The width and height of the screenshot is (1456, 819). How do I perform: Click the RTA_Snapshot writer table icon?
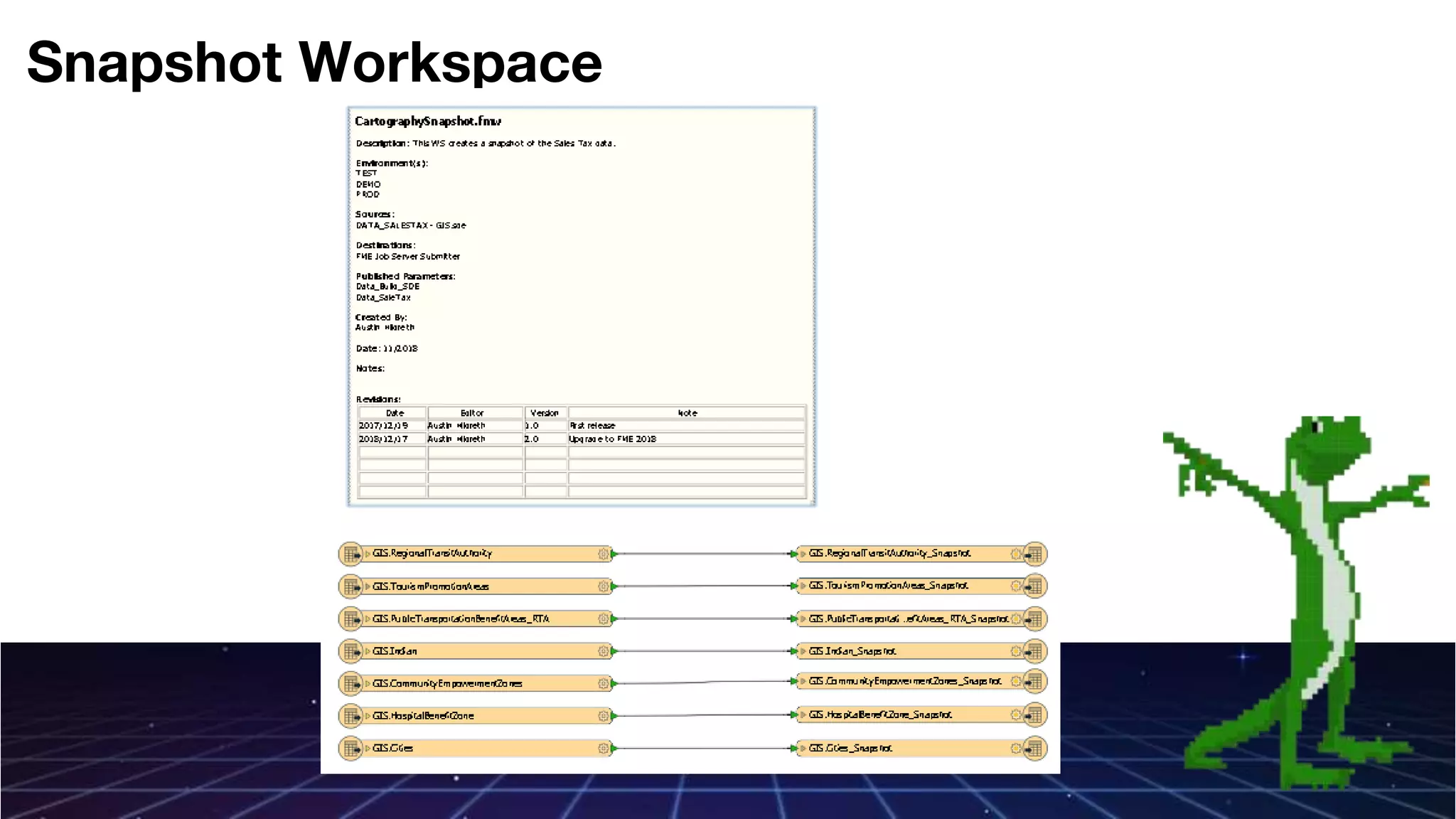click(1035, 619)
